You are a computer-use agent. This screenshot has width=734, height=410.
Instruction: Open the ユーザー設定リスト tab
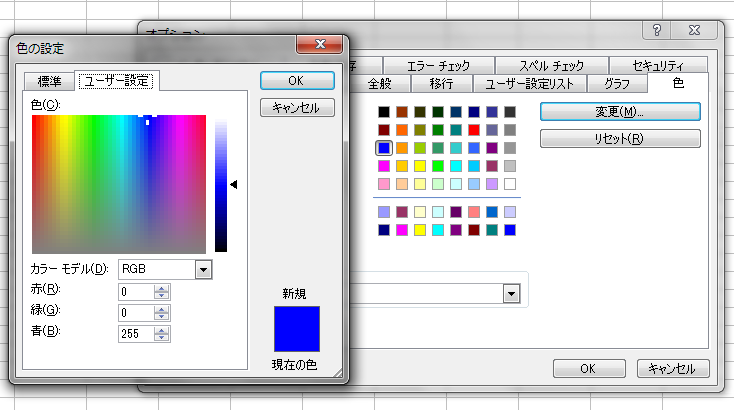(x=532, y=84)
